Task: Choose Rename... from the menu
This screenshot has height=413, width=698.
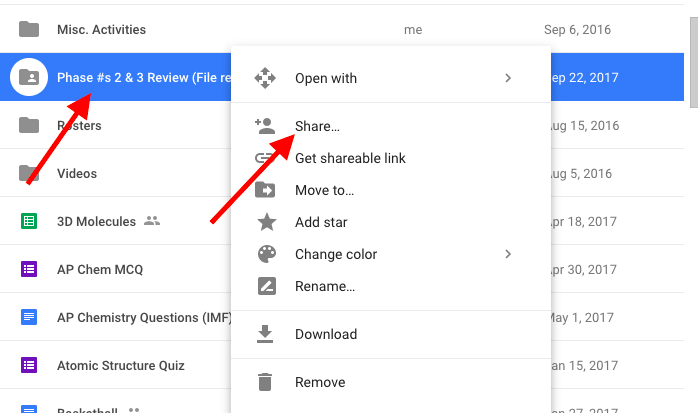Action: click(391, 286)
